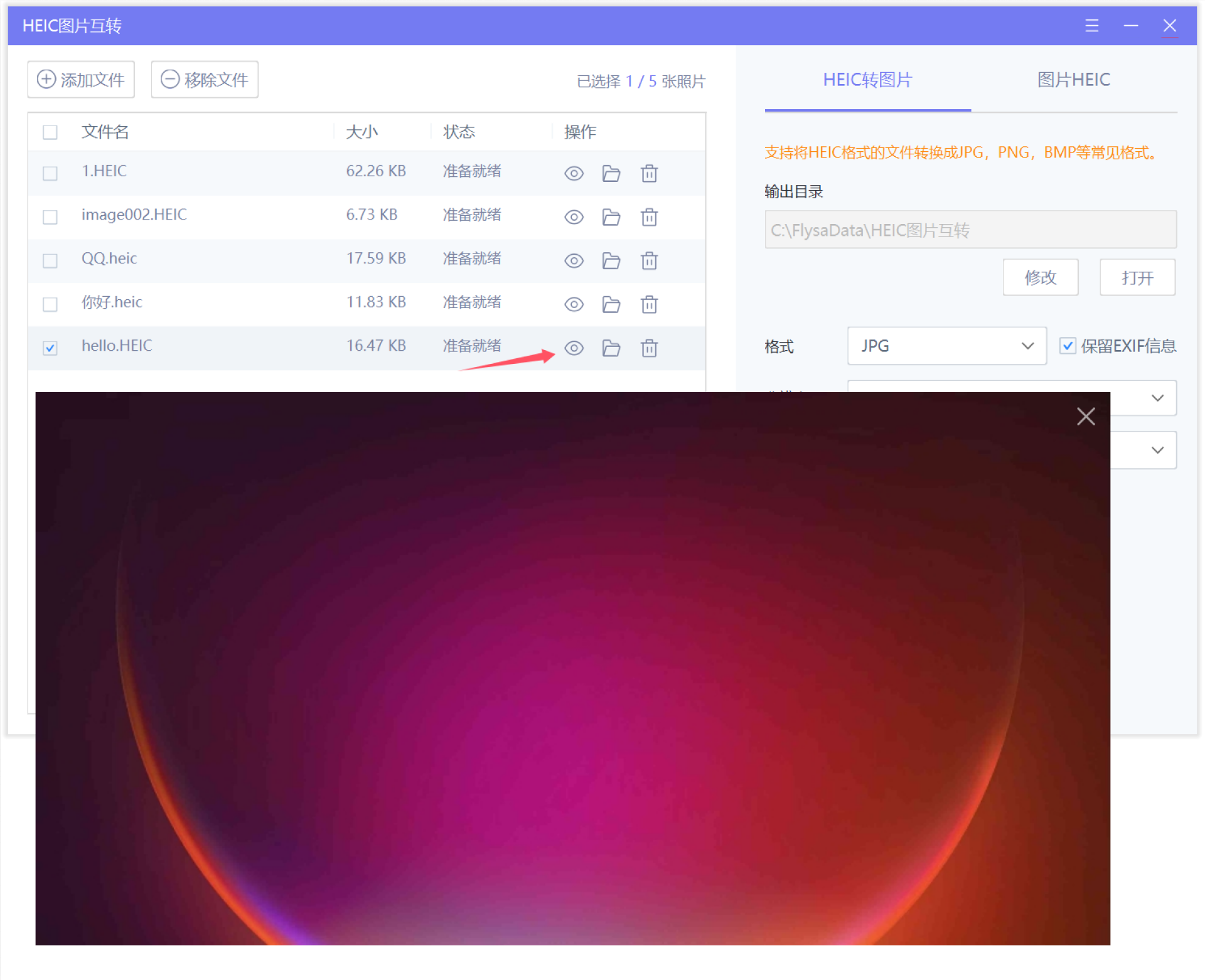This screenshot has height=980, width=1205.
Task: Click file name 你好.heic
Action: 112,302
